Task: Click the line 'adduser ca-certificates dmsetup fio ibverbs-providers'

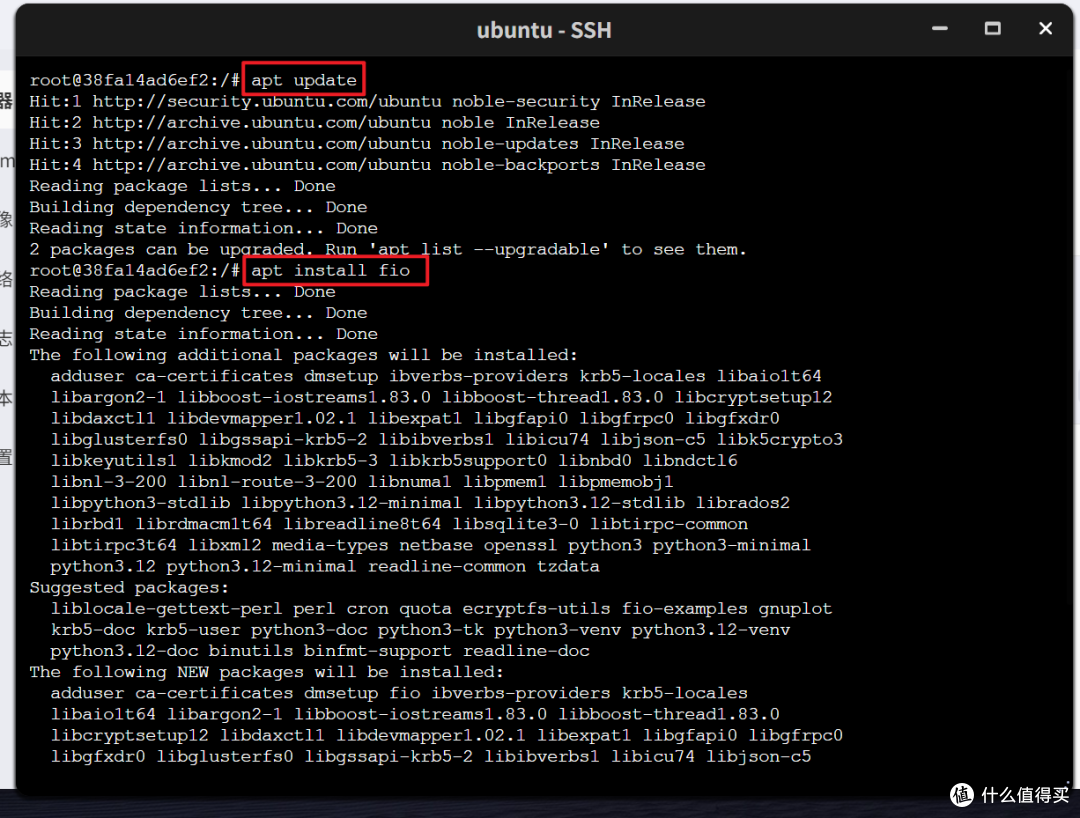Action: pyautogui.click(x=399, y=693)
